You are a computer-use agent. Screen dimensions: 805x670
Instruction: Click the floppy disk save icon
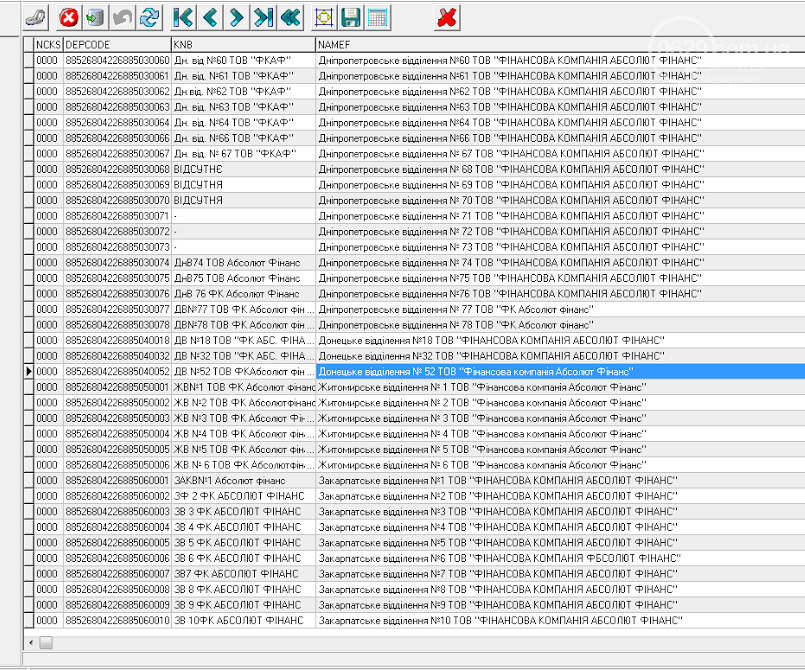[x=351, y=17]
